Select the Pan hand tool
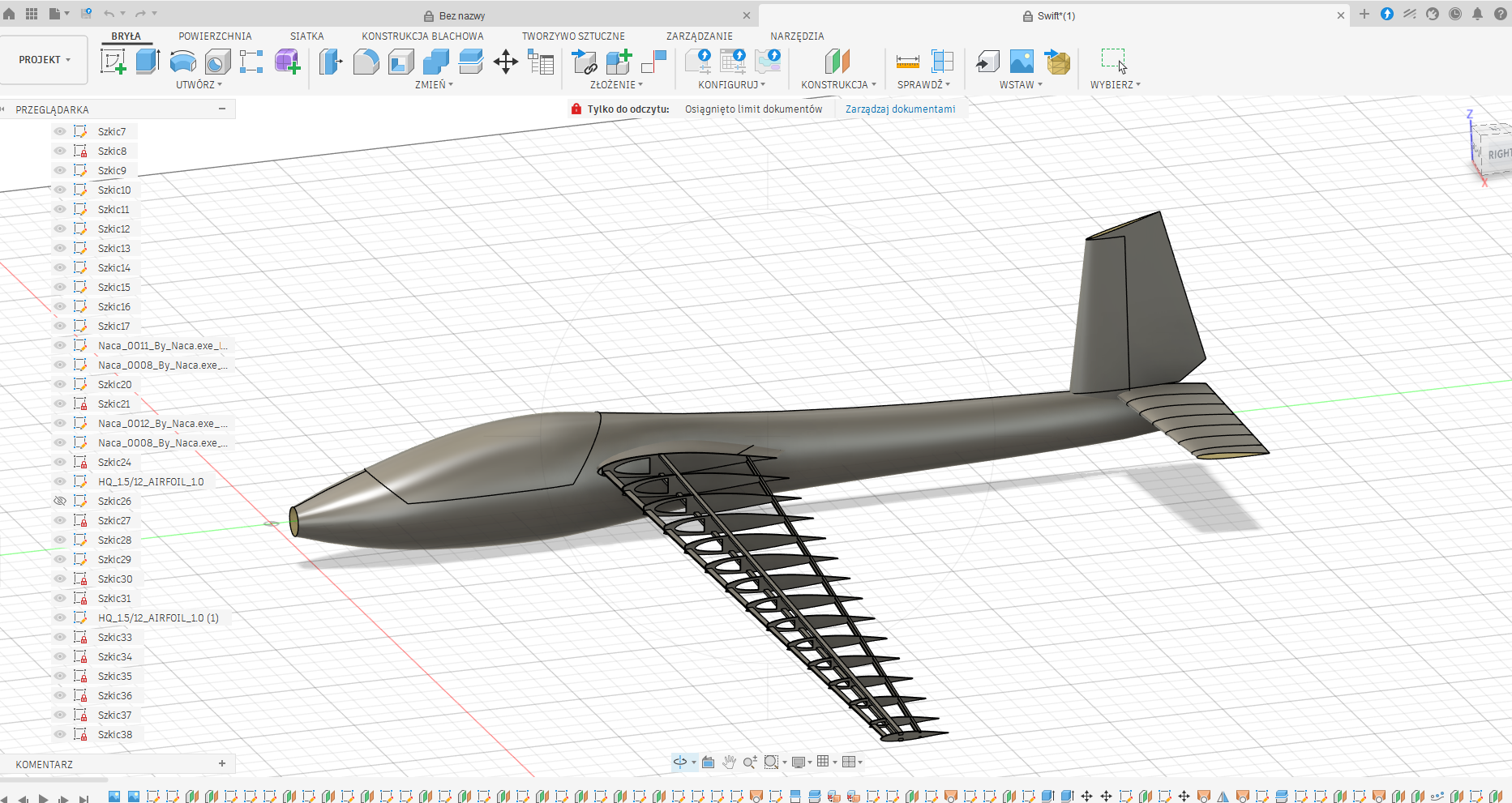This screenshot has height=803, width=1512. coord(729,762)
